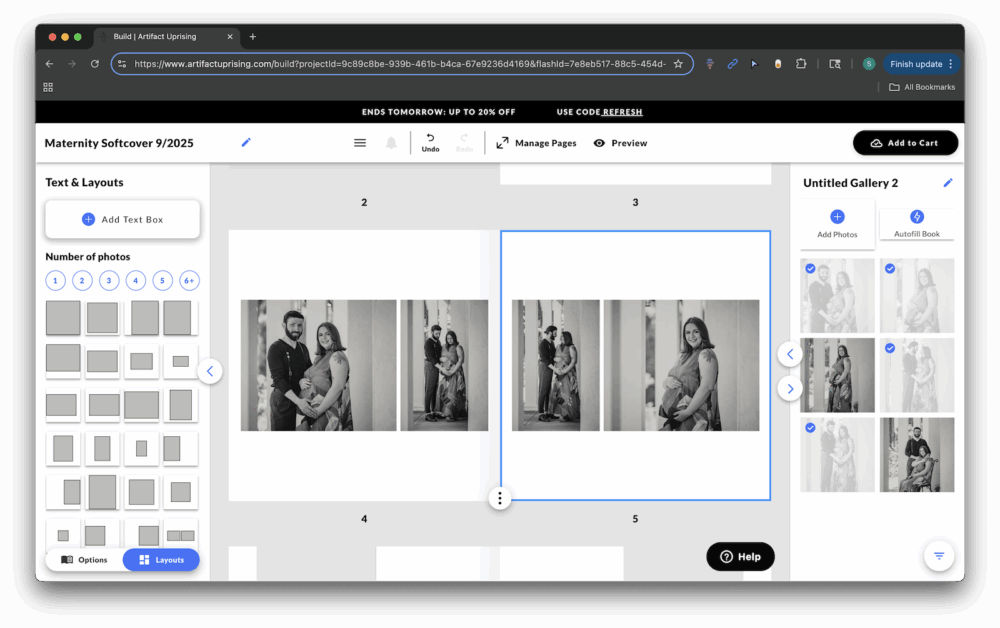Go forward in browser history

71,64
